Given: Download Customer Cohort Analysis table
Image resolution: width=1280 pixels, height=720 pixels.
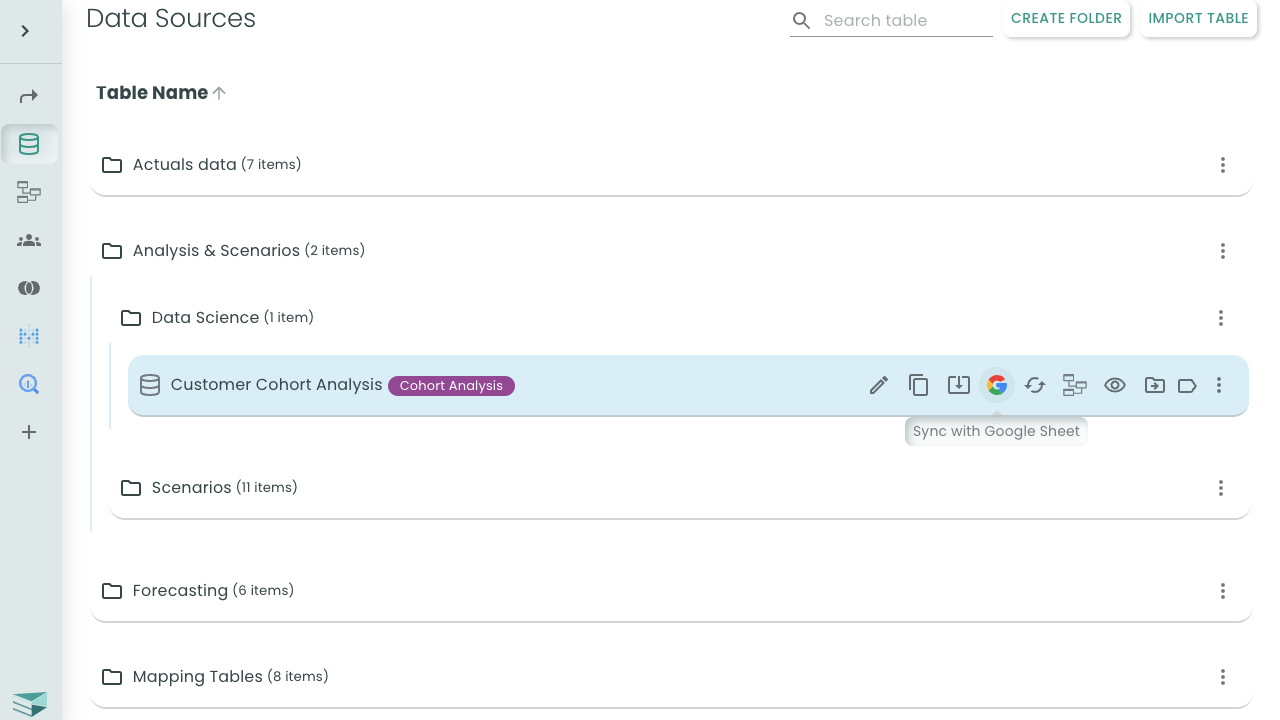Looking at the screenshot, I should (958, 385).
